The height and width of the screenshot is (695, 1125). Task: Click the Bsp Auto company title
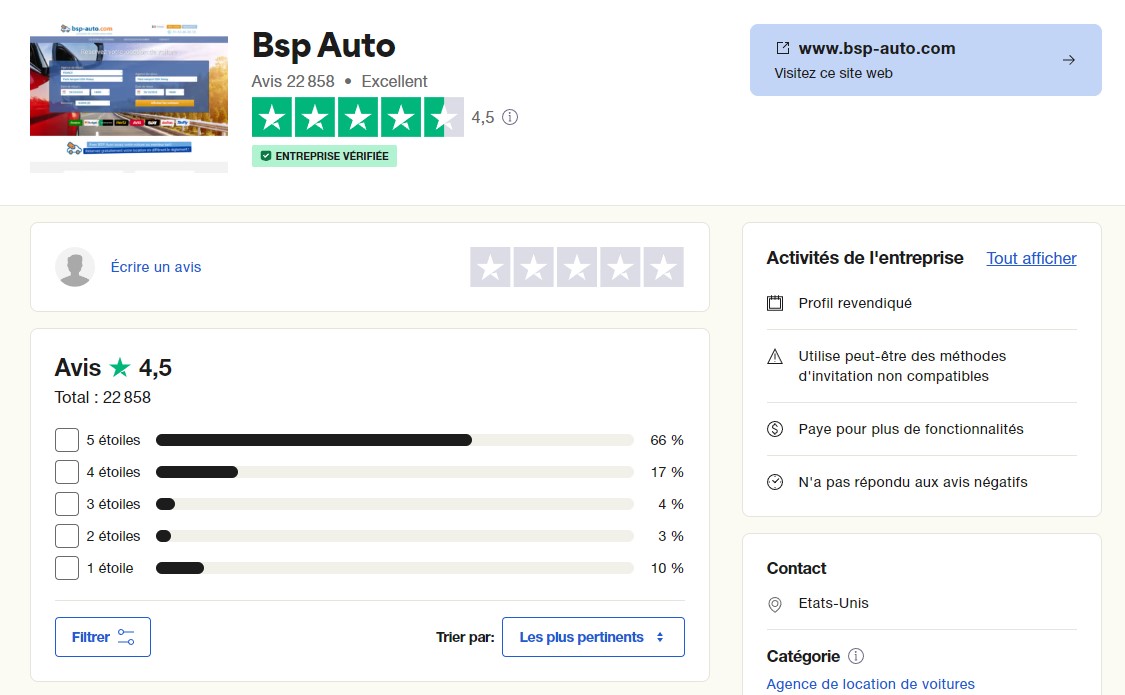point(324,46)
